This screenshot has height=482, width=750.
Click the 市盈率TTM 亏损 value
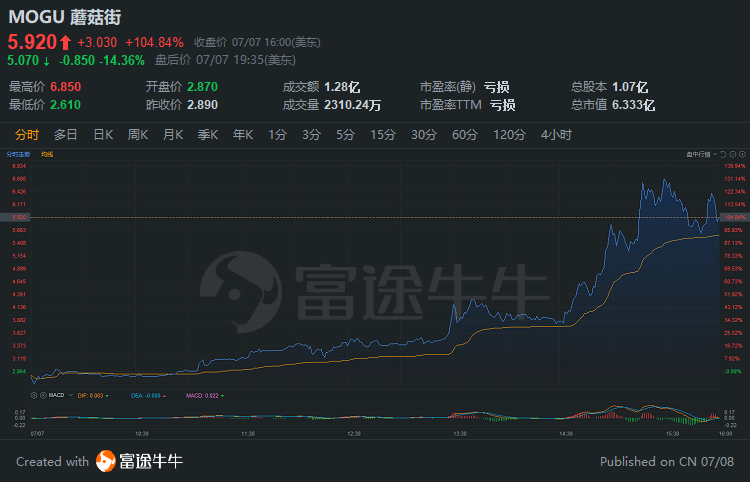[503, 105]
